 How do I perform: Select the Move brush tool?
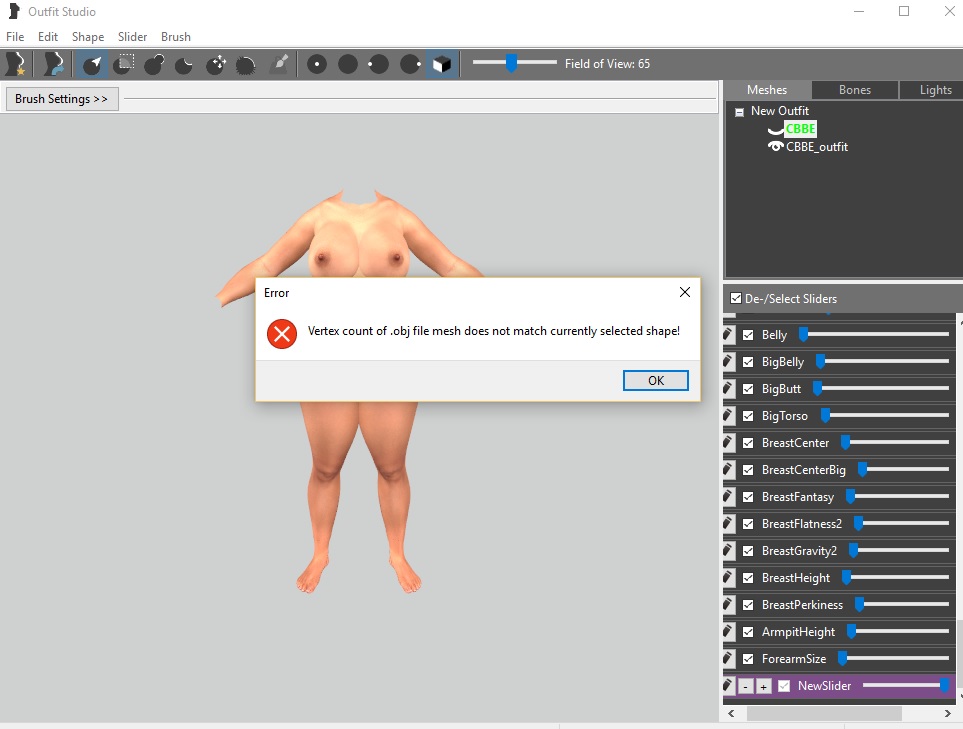tap(216, 64)
